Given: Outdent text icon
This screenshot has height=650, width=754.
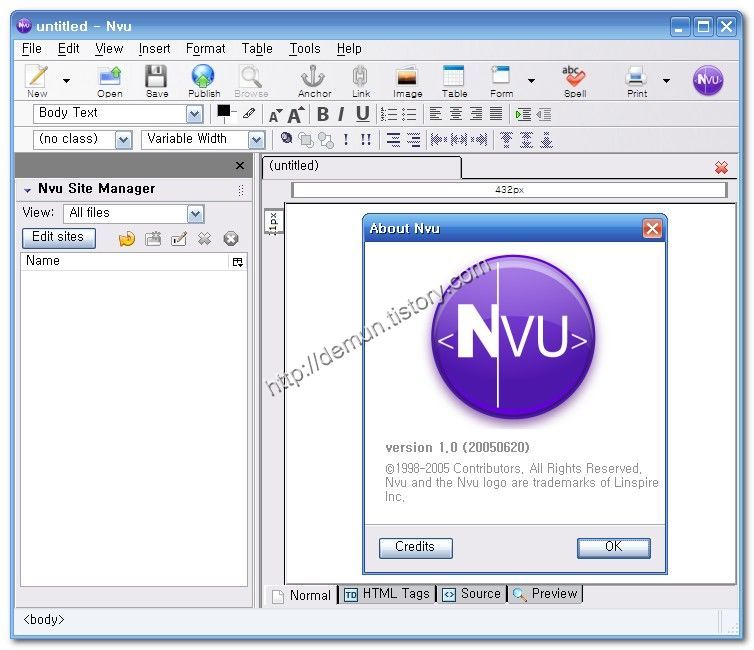Looking at the screenshot, I should point(543,114).
